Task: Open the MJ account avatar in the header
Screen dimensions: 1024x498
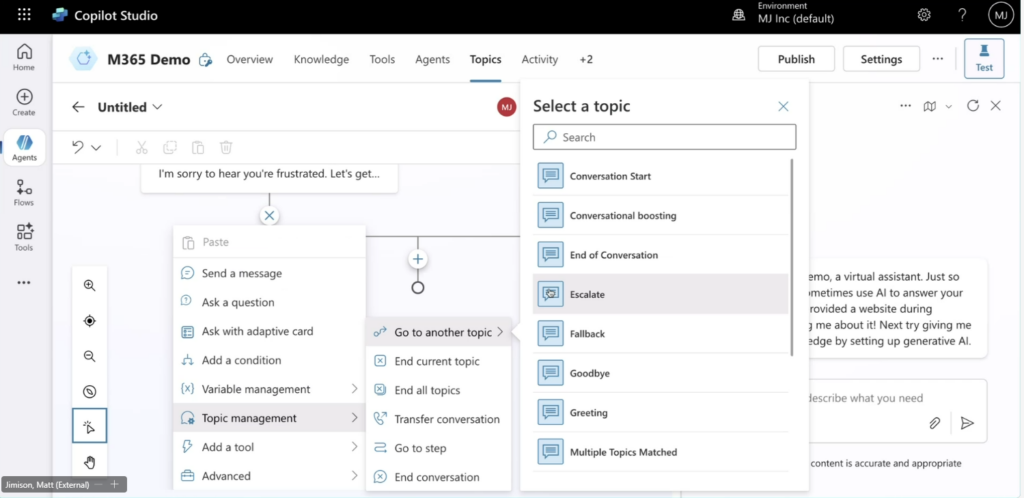Action: pyautogui.click(x=1000, y=14)
